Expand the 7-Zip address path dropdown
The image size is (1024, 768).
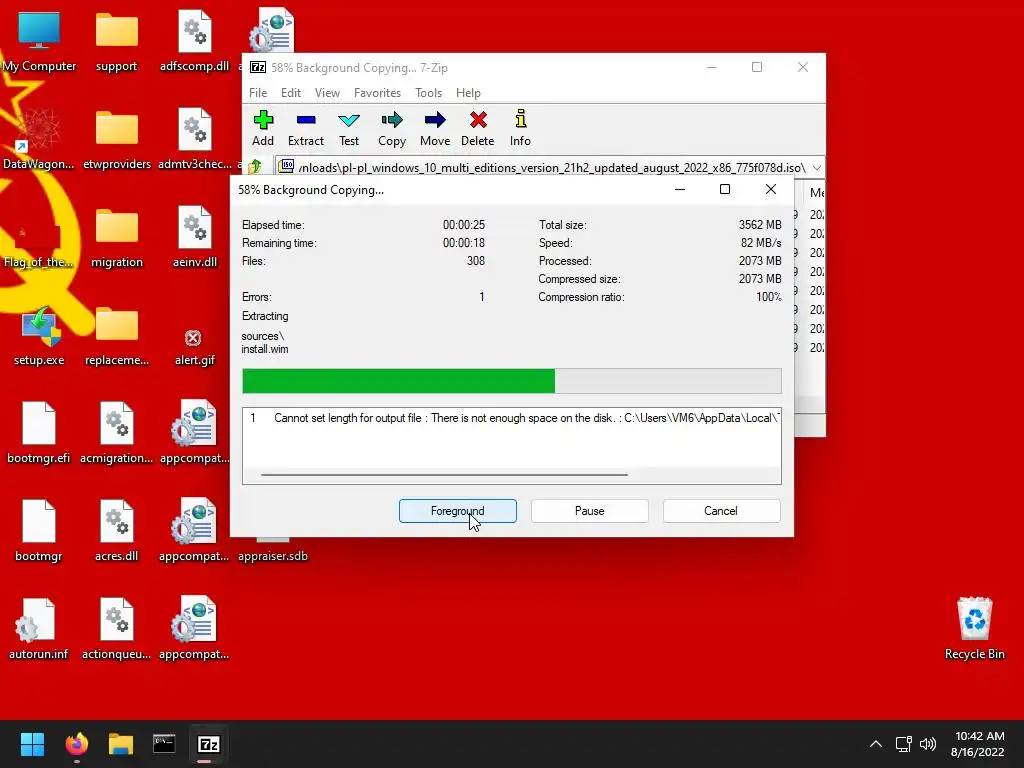pyautogui.click(x=817, y=168)
